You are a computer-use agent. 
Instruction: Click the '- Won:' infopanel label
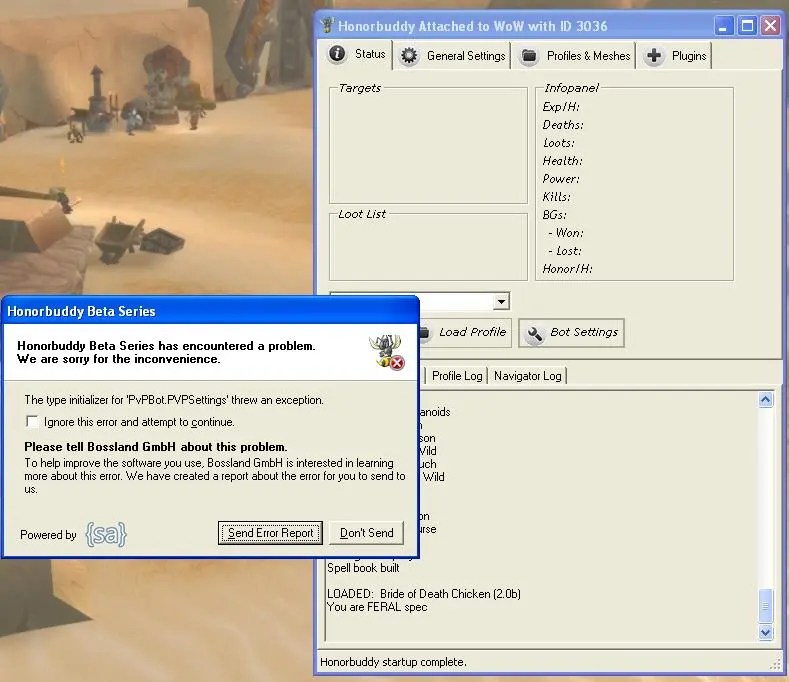[x=566, y=233]
